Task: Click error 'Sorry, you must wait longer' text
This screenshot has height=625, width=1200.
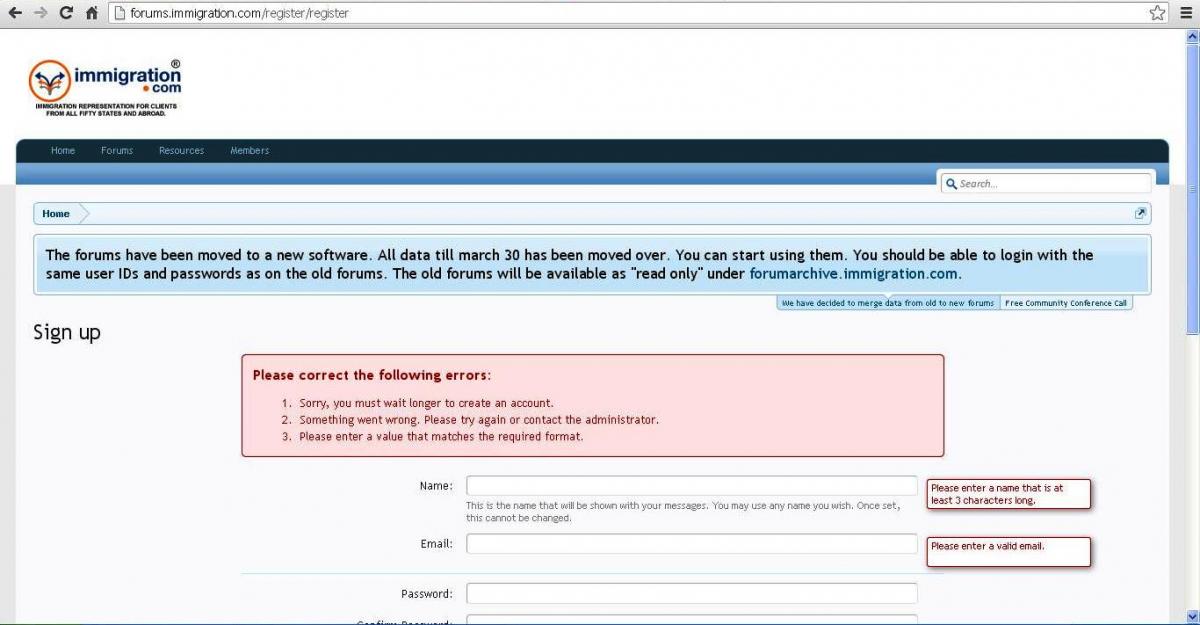Action: tap(426, 404)
